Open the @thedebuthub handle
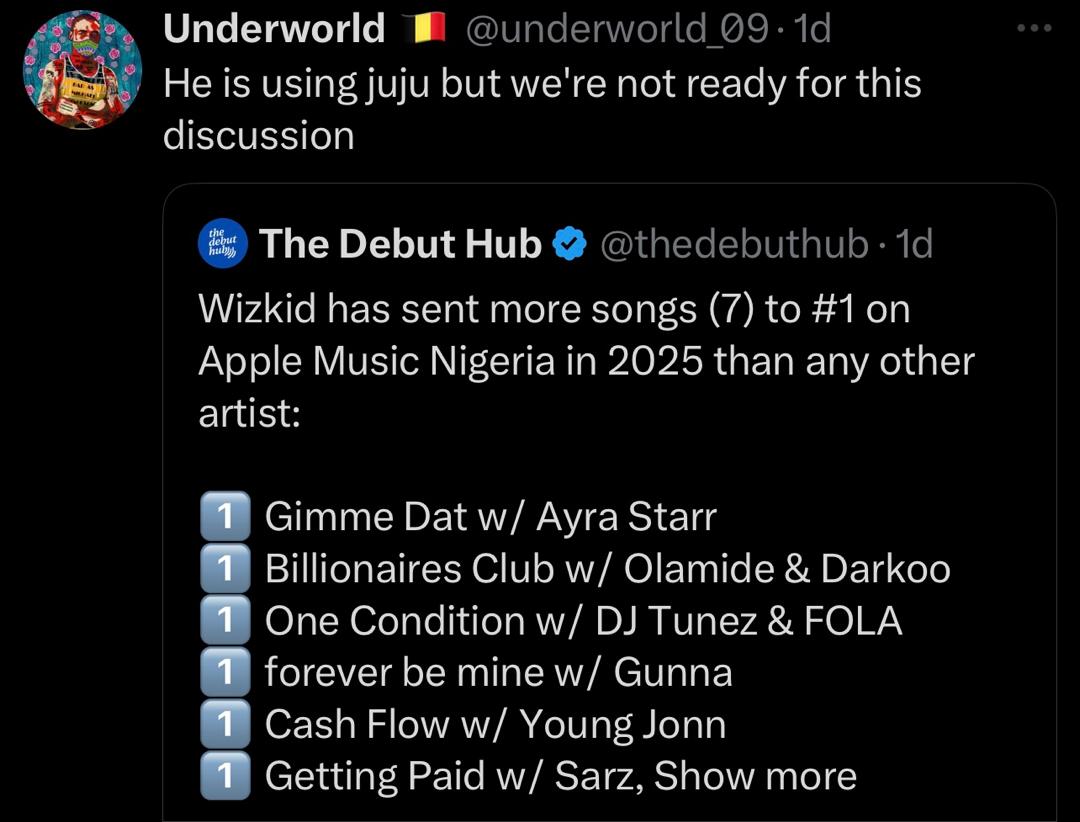 734,244
